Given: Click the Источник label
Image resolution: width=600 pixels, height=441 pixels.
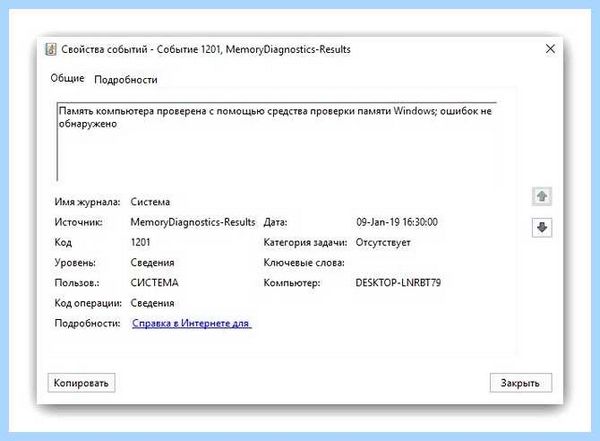Looking at the screenshot, I should 78,222.
